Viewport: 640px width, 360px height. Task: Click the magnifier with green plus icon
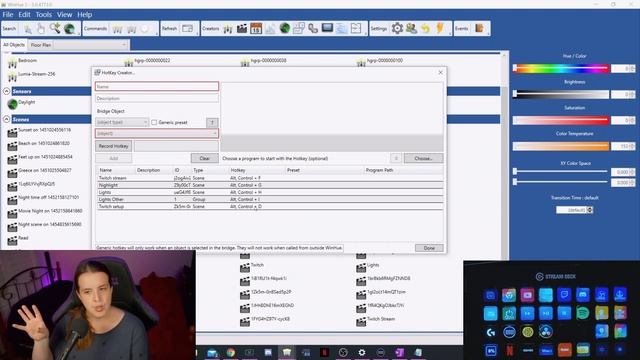55,29
